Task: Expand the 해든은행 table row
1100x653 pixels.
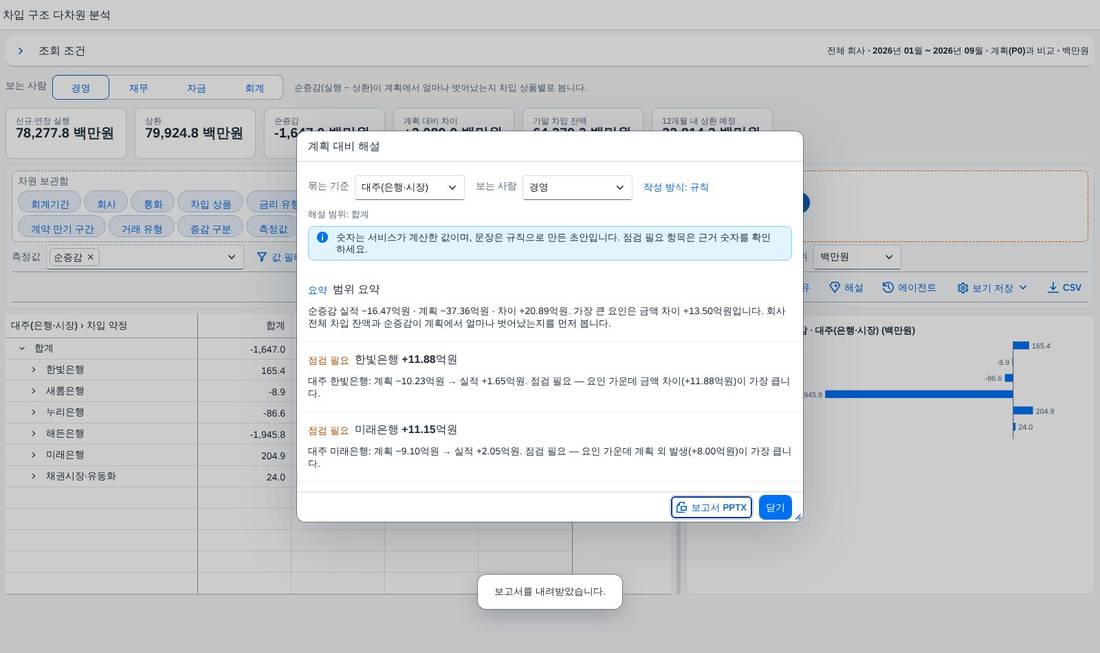Action: pos(33,433)
